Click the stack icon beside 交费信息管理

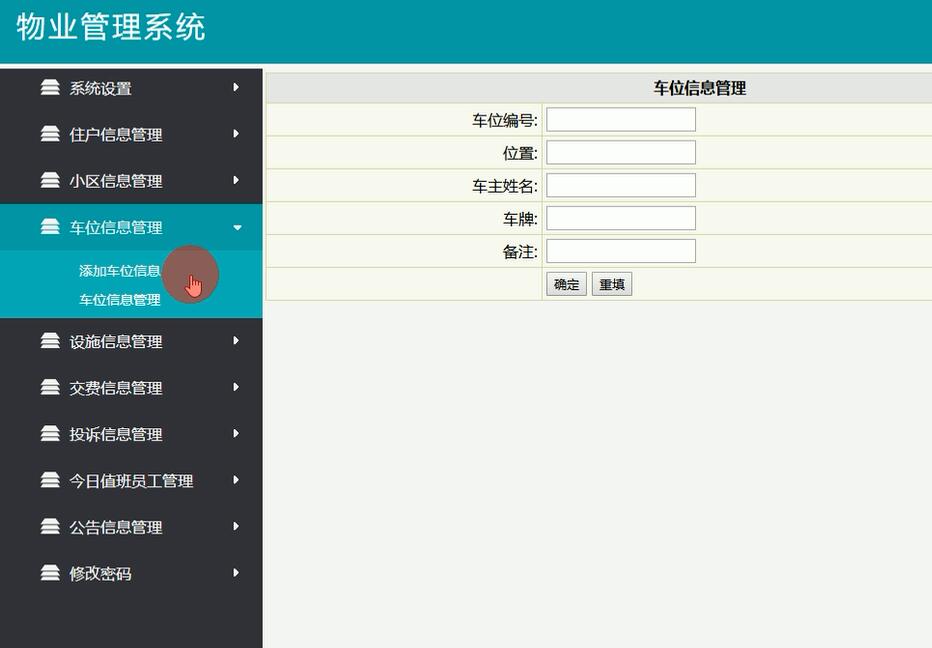(x=50, y=387)
